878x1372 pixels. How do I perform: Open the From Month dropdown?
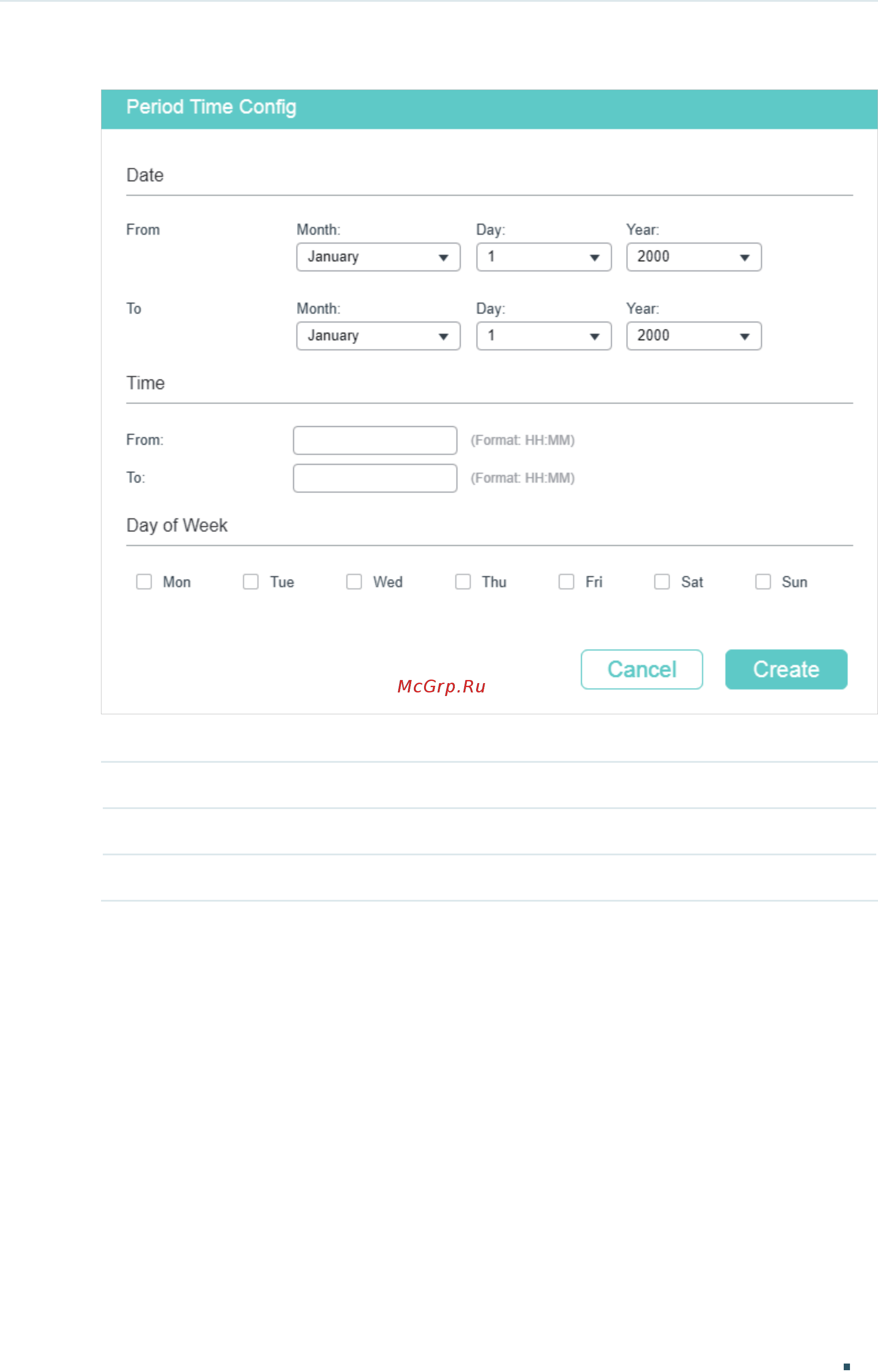[x=378, y=257]
